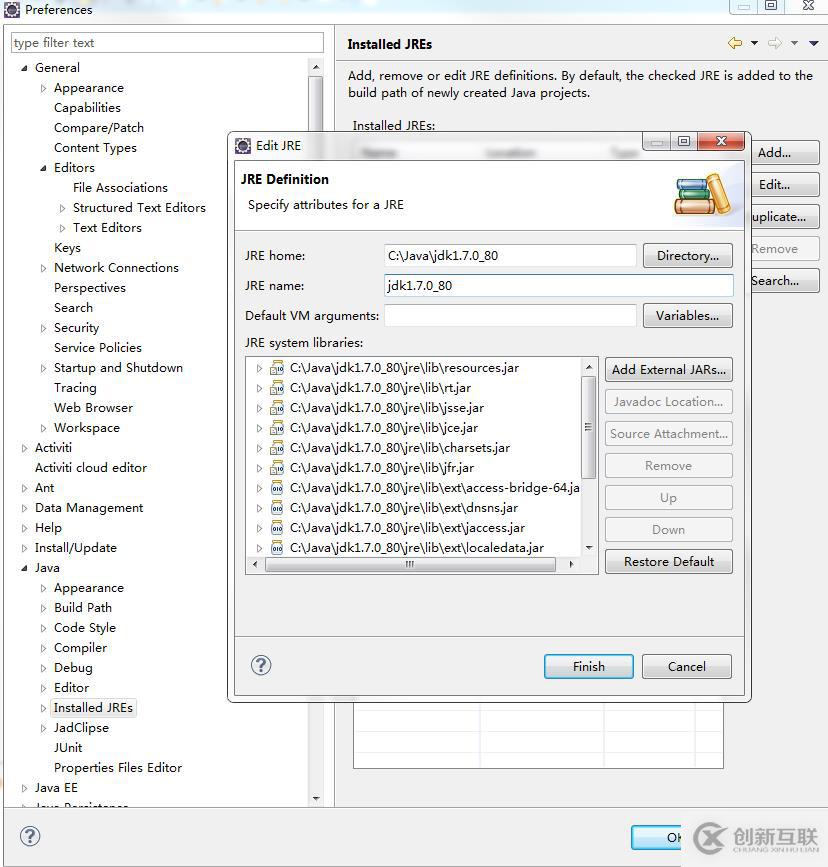Click Add External JARs... button
The image size is (828, 867).
click(669, 369)
